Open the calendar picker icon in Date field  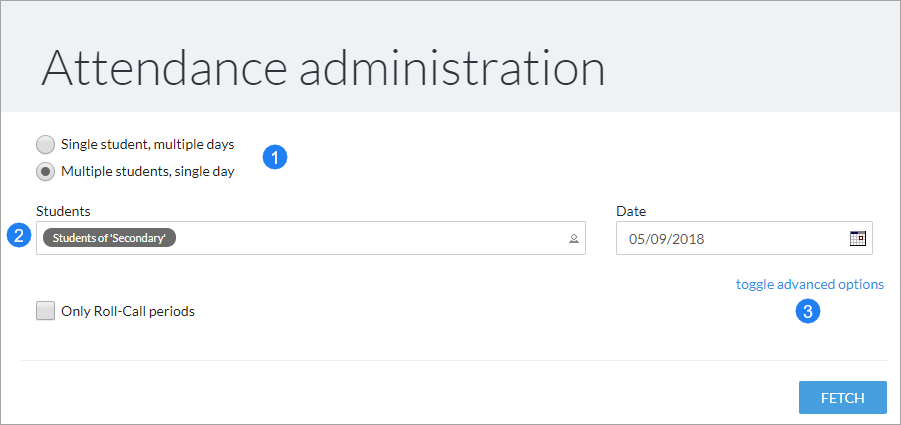pos(857,238)
